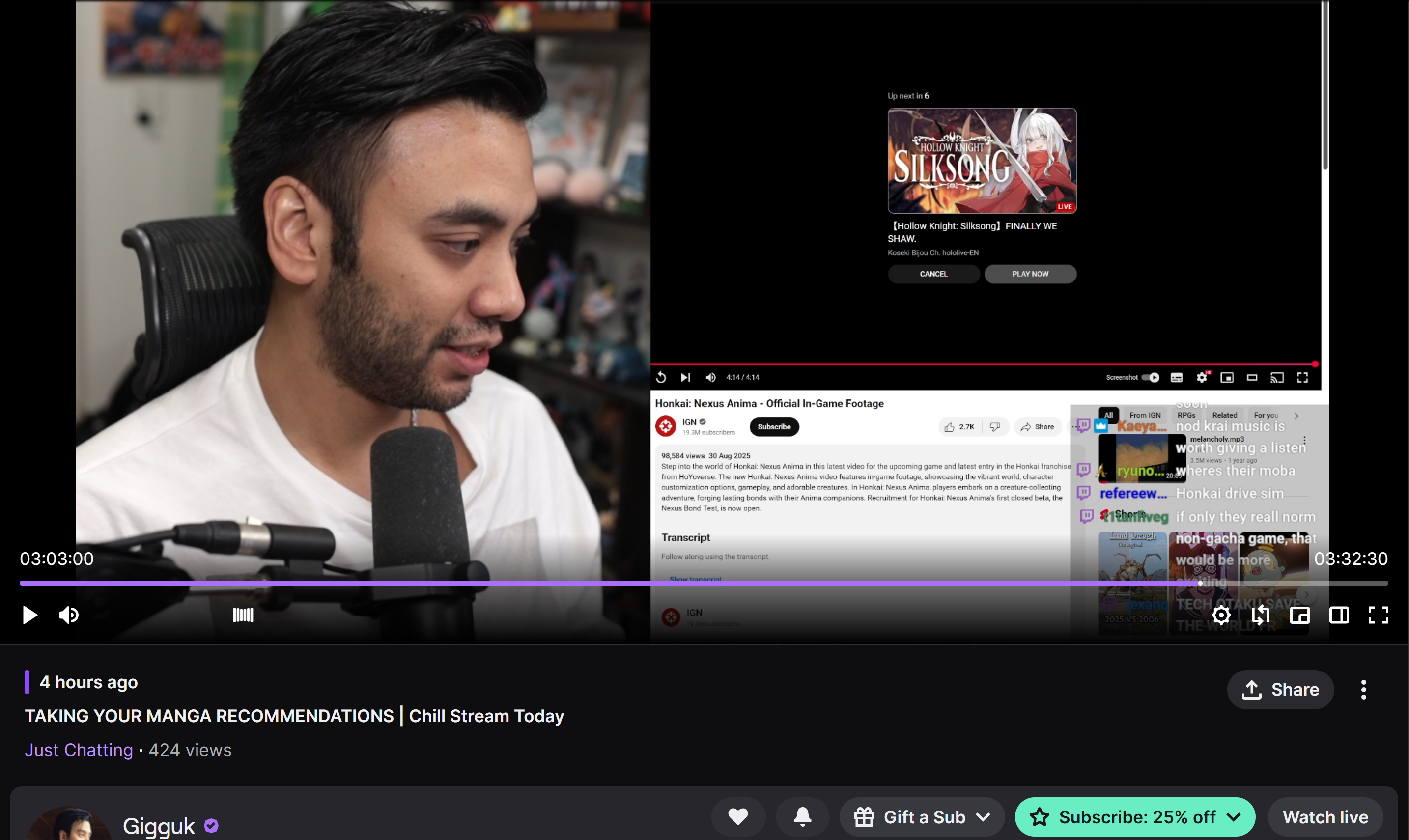Image resolution: width=1409 pixels, height=840 pixels.
Task: Cast YouTube video to TV
Action: tap(1277, 377)
